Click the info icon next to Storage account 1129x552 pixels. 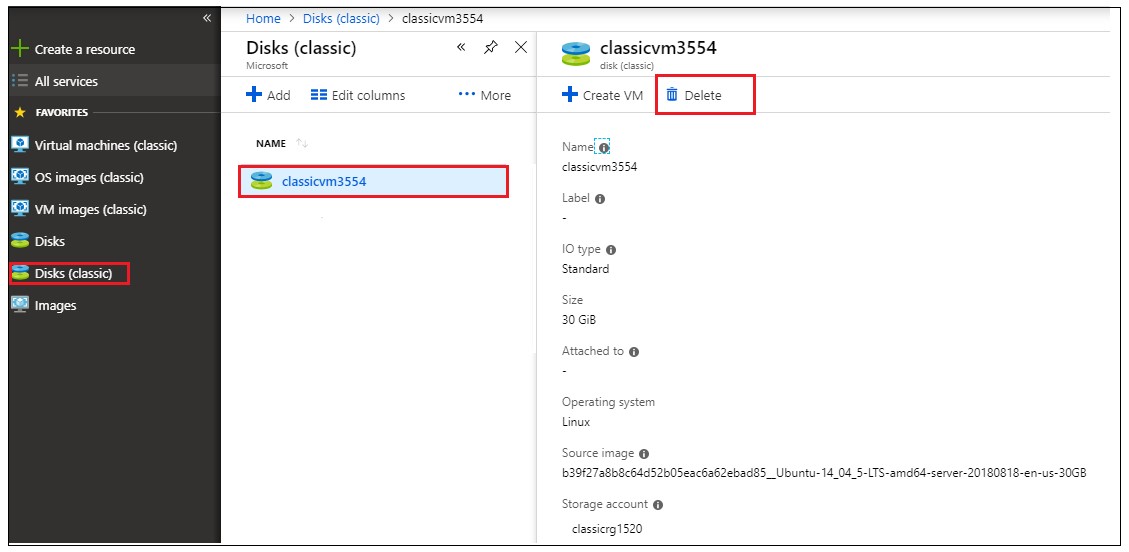point(657,505)
